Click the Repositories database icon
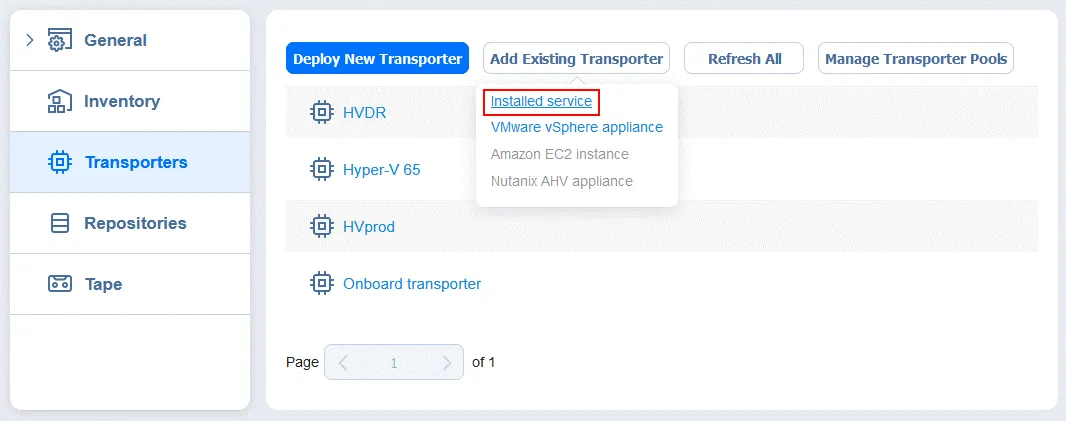1066x421 pixels. 60,223
